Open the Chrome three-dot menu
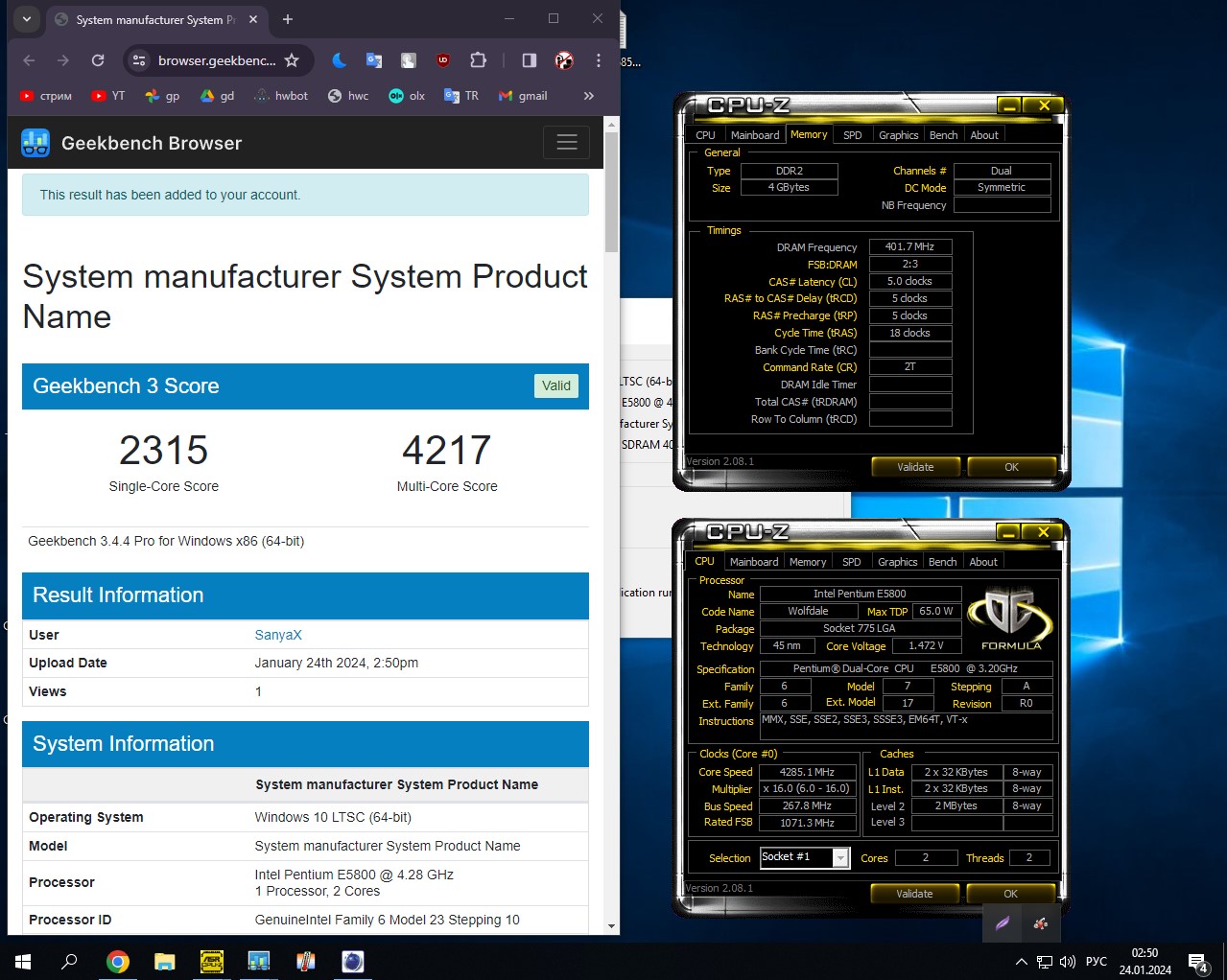Viewport: 1227px width, 980px height. coord(599,60)
